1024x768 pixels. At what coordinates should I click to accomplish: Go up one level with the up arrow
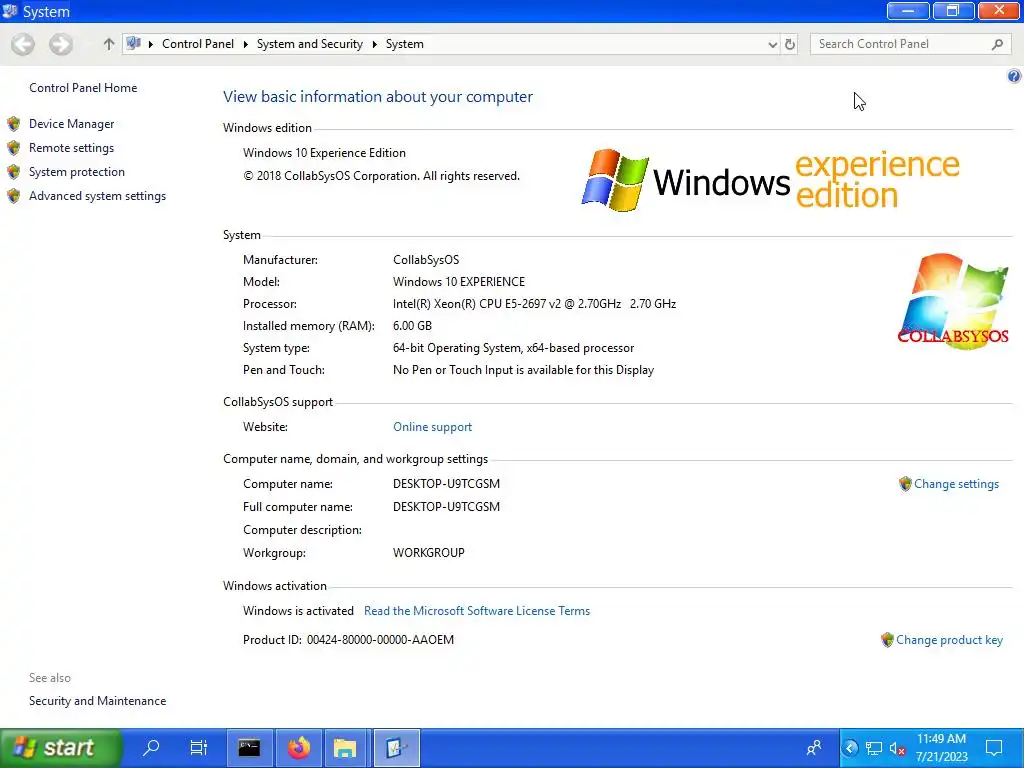(x=108, y=44)
